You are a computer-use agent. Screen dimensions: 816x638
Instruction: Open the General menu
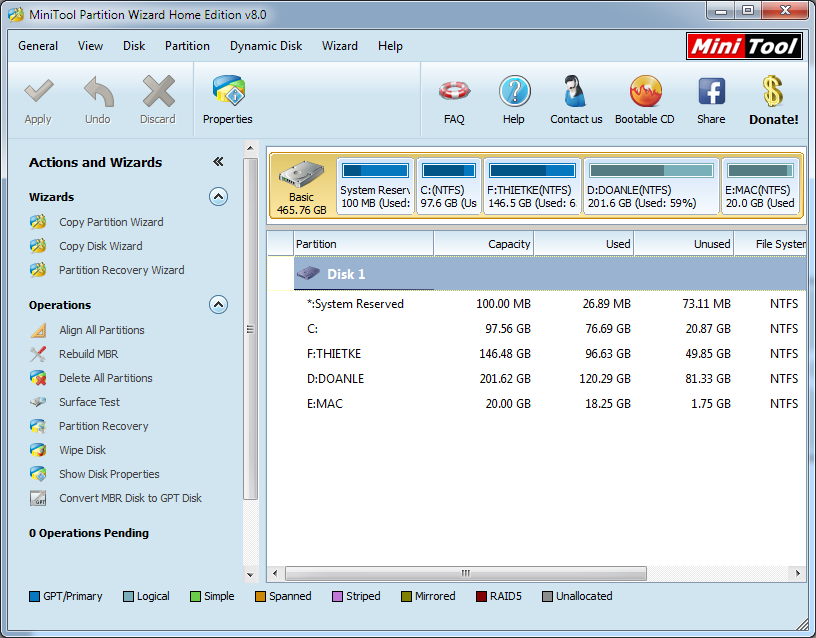(38, 46)
